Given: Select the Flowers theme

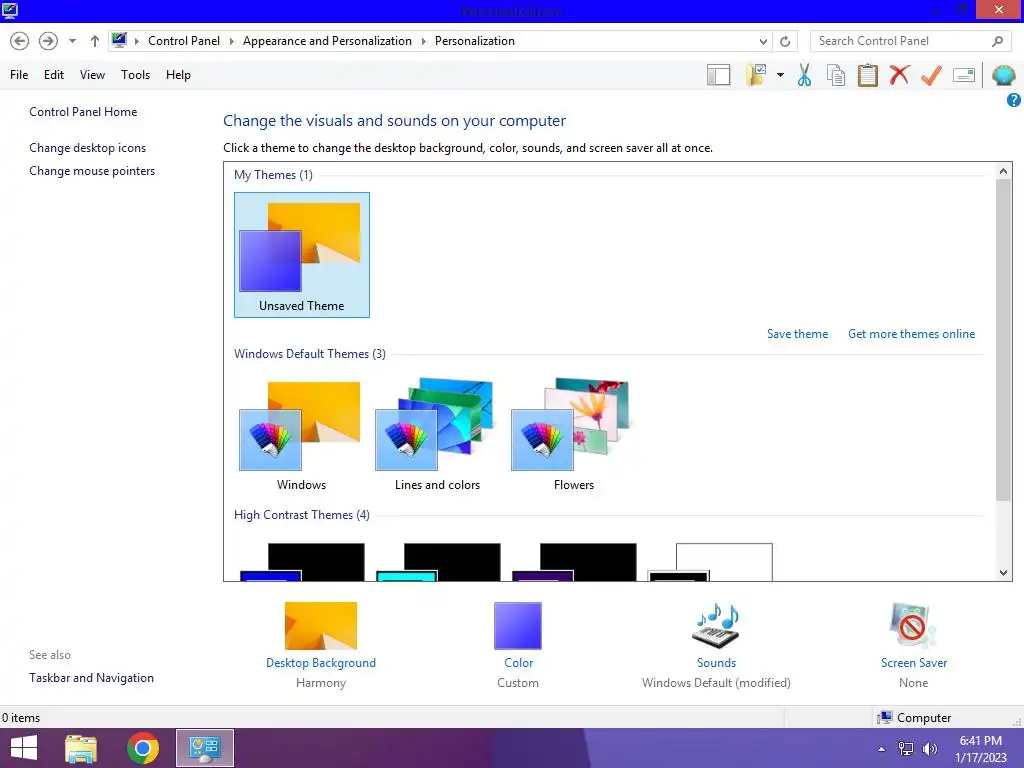Looking at the screenshot, I should coord(573,436).
